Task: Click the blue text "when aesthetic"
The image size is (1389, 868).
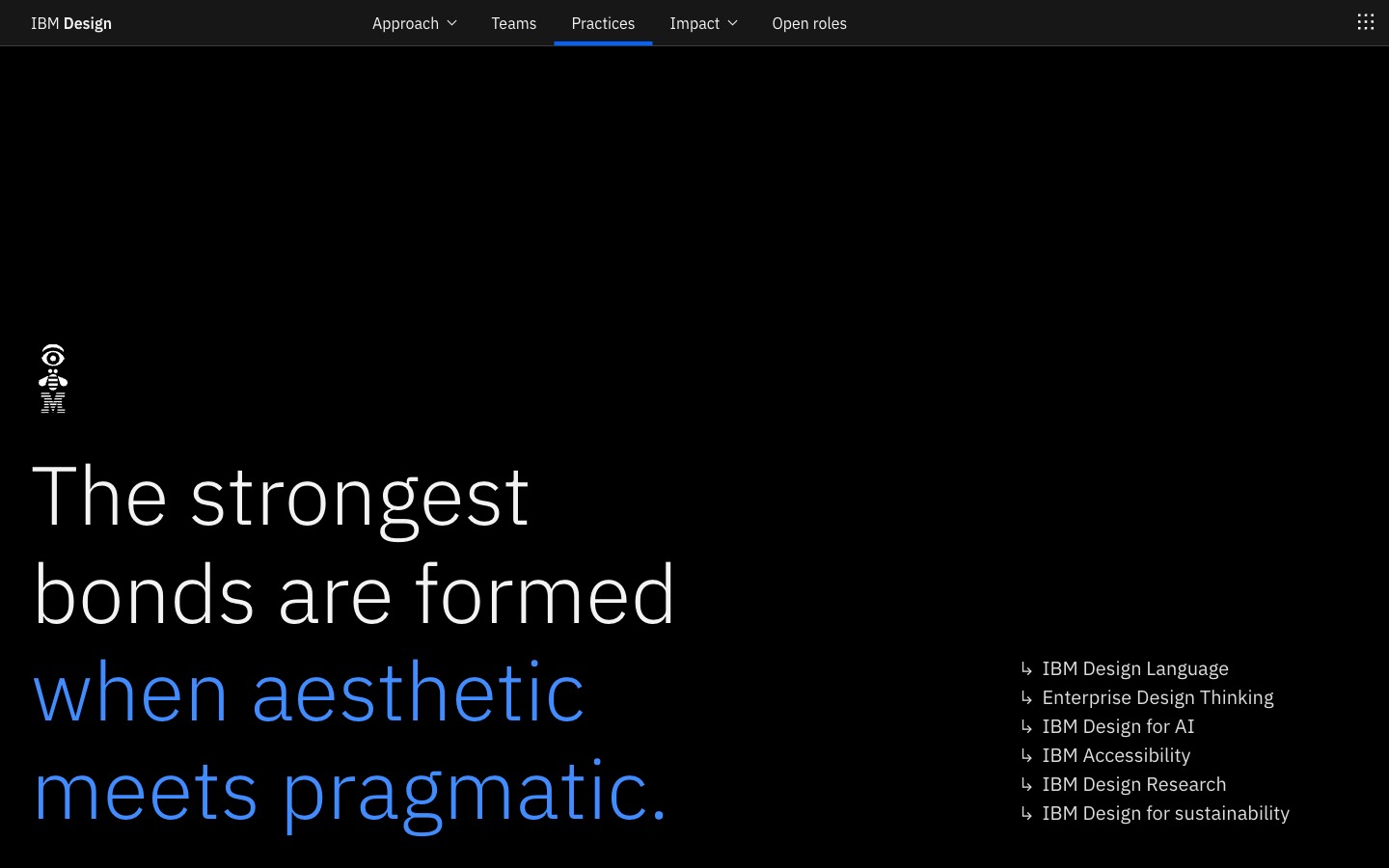Action: click(309, 692)
